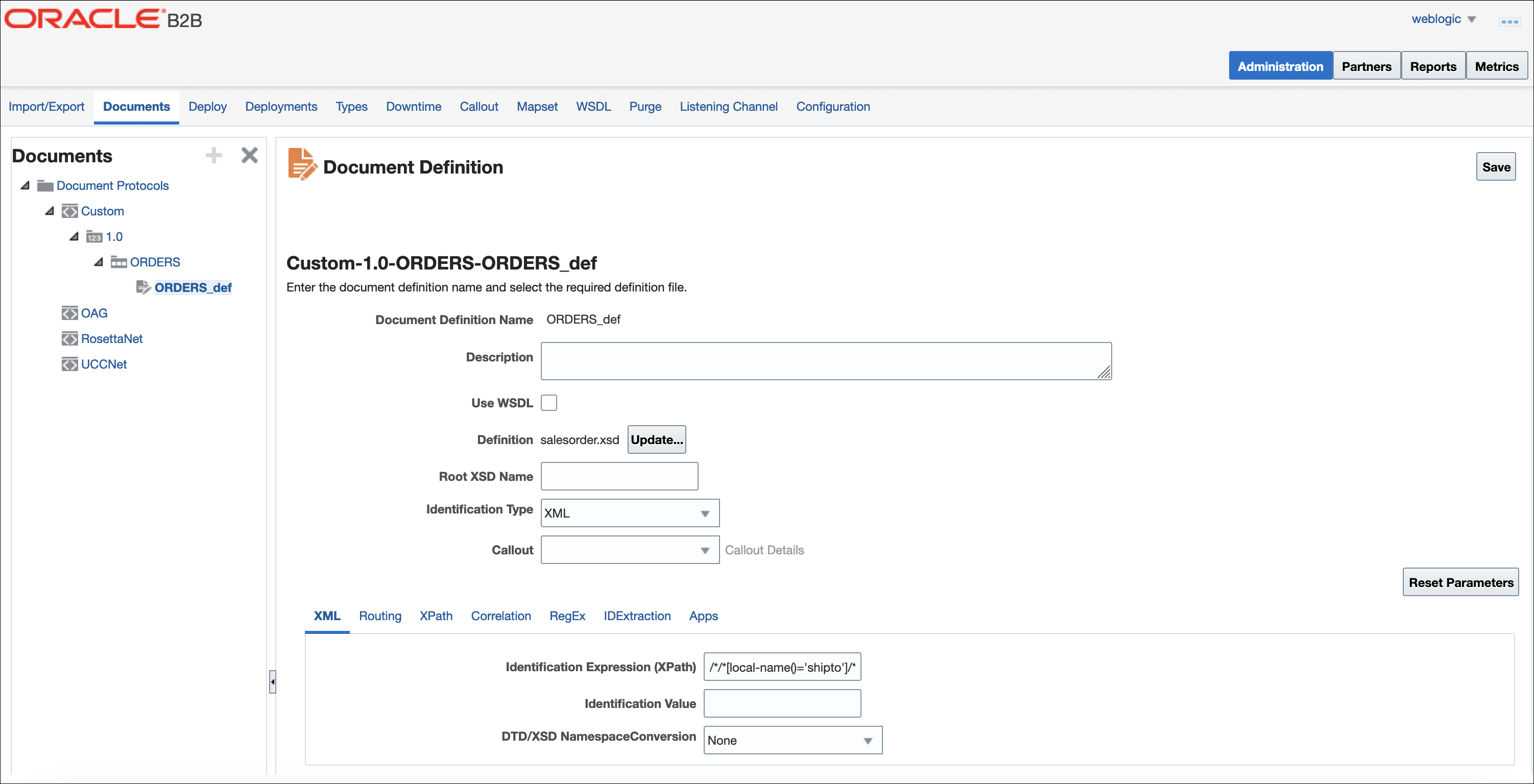Click the OAG protocol icon

69,313
